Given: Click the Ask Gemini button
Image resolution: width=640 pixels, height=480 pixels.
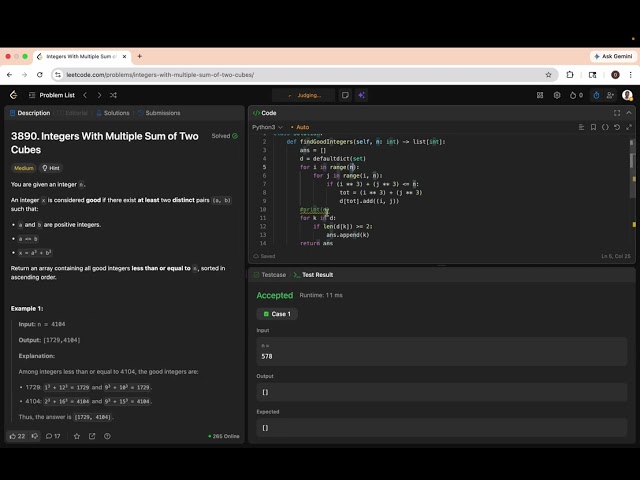Looking at the screenshot, I should point(613,56).
